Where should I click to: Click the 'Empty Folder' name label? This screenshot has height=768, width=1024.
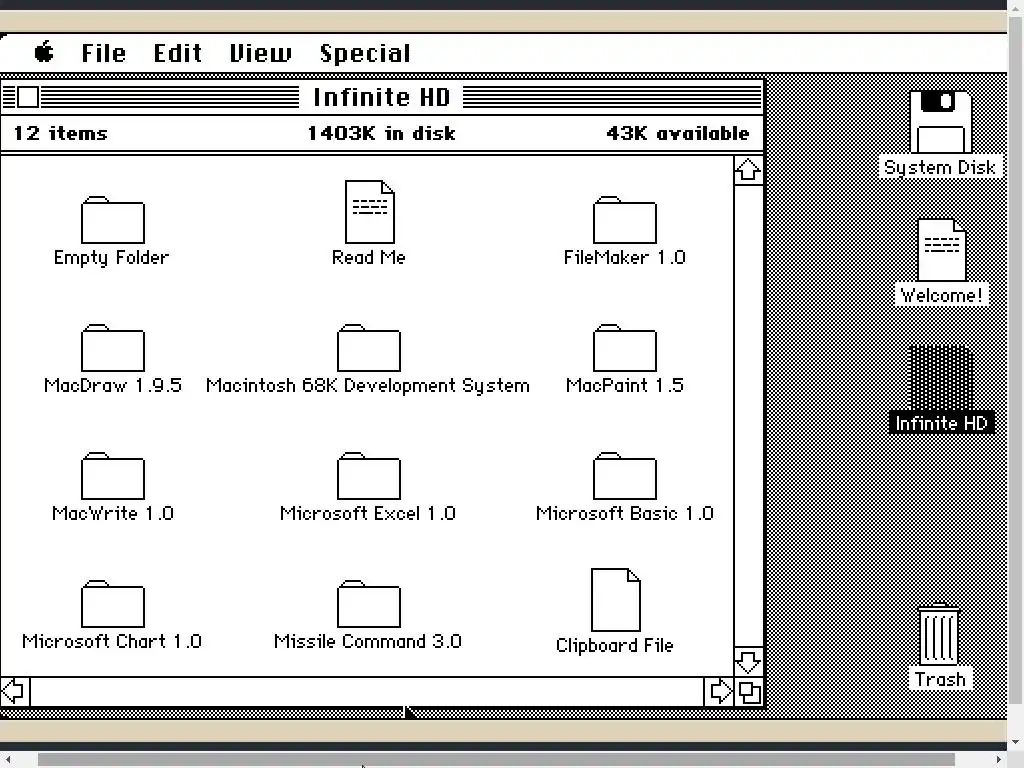(x=112, y=258)
